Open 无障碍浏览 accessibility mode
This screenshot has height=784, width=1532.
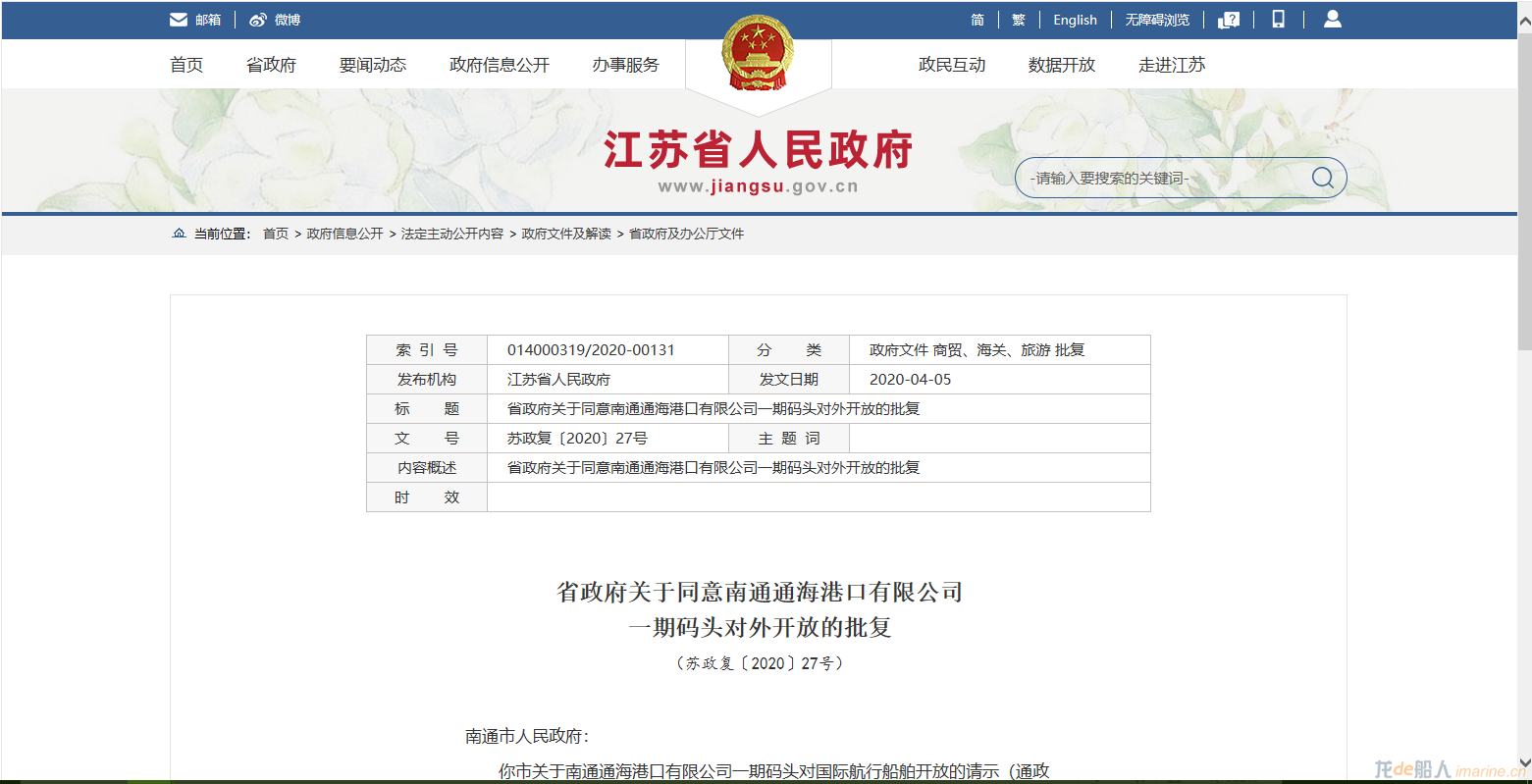pyautogui.click(x=1157, y=20)
